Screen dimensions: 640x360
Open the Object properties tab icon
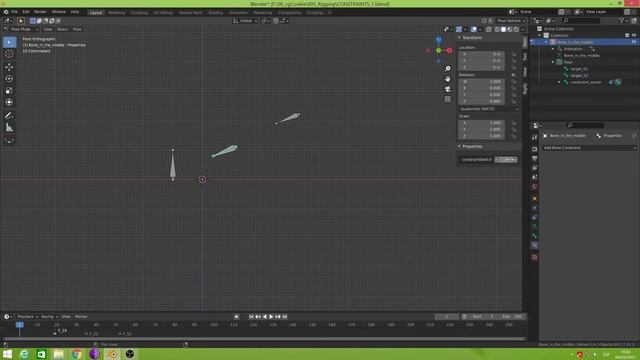click(535, 199)
